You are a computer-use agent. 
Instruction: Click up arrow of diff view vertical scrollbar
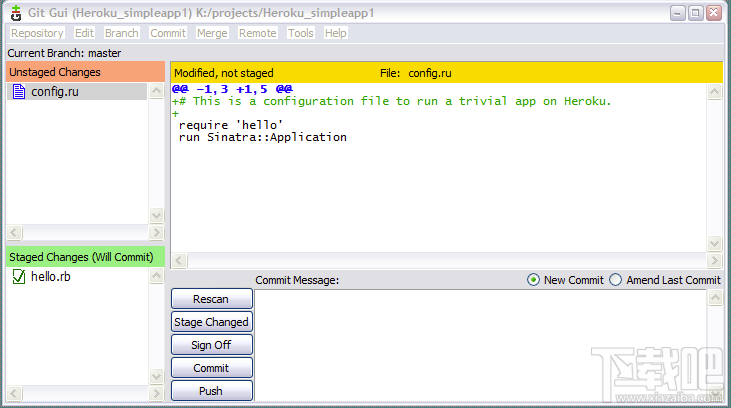coord(715,91)
